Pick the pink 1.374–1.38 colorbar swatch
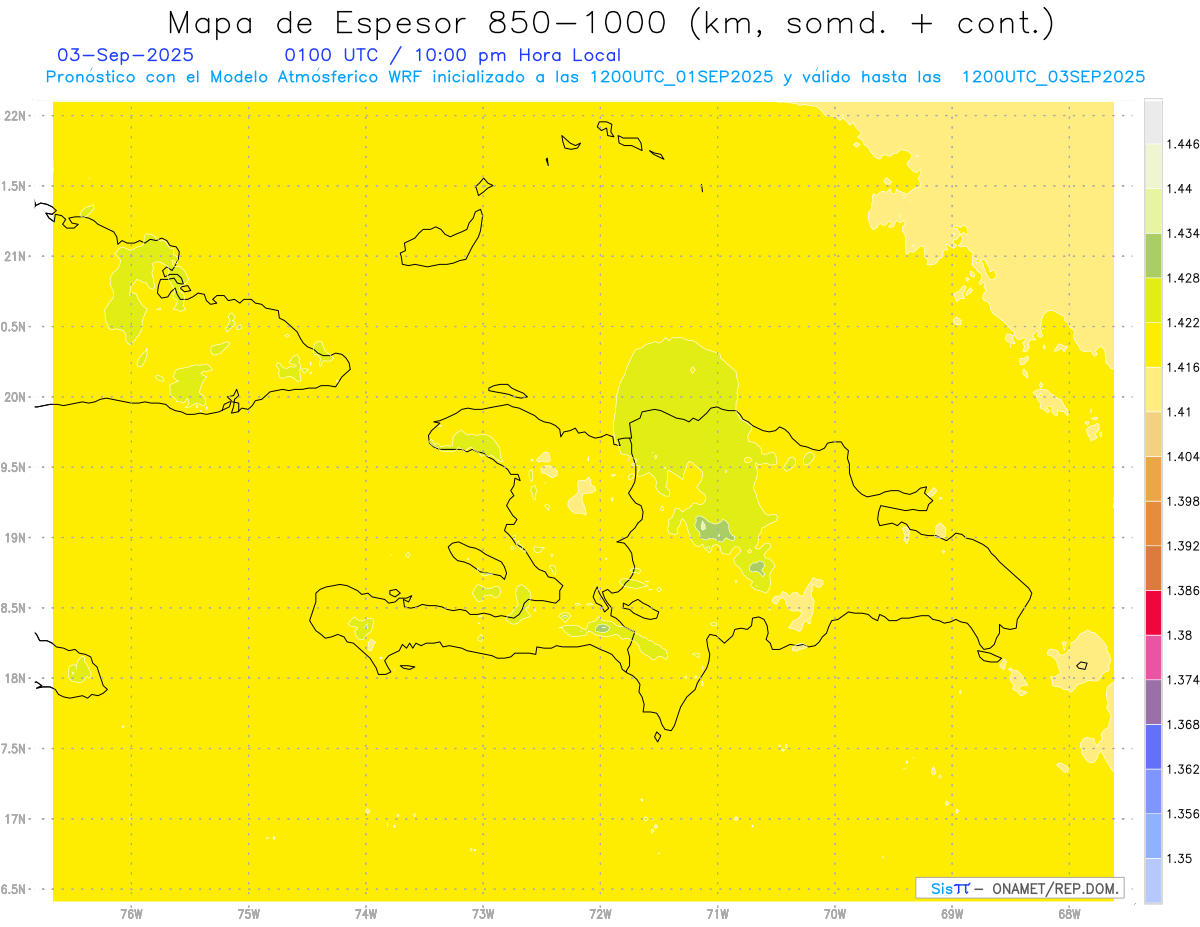 click(x=1153, y=657)
